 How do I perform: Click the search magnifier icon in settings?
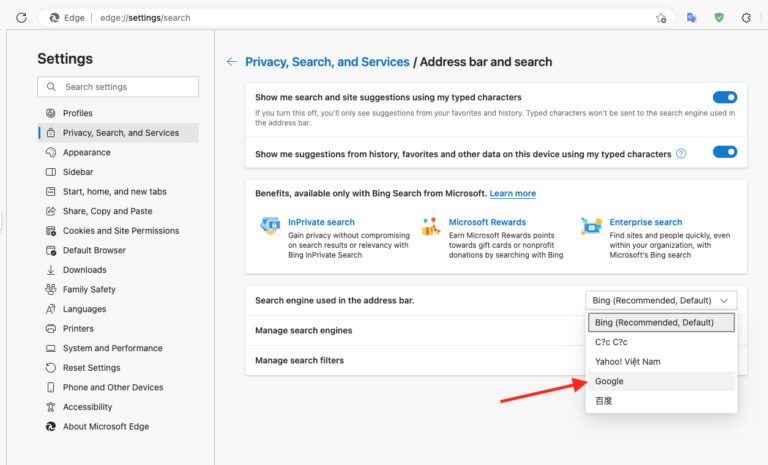click(x=51, y=87)
